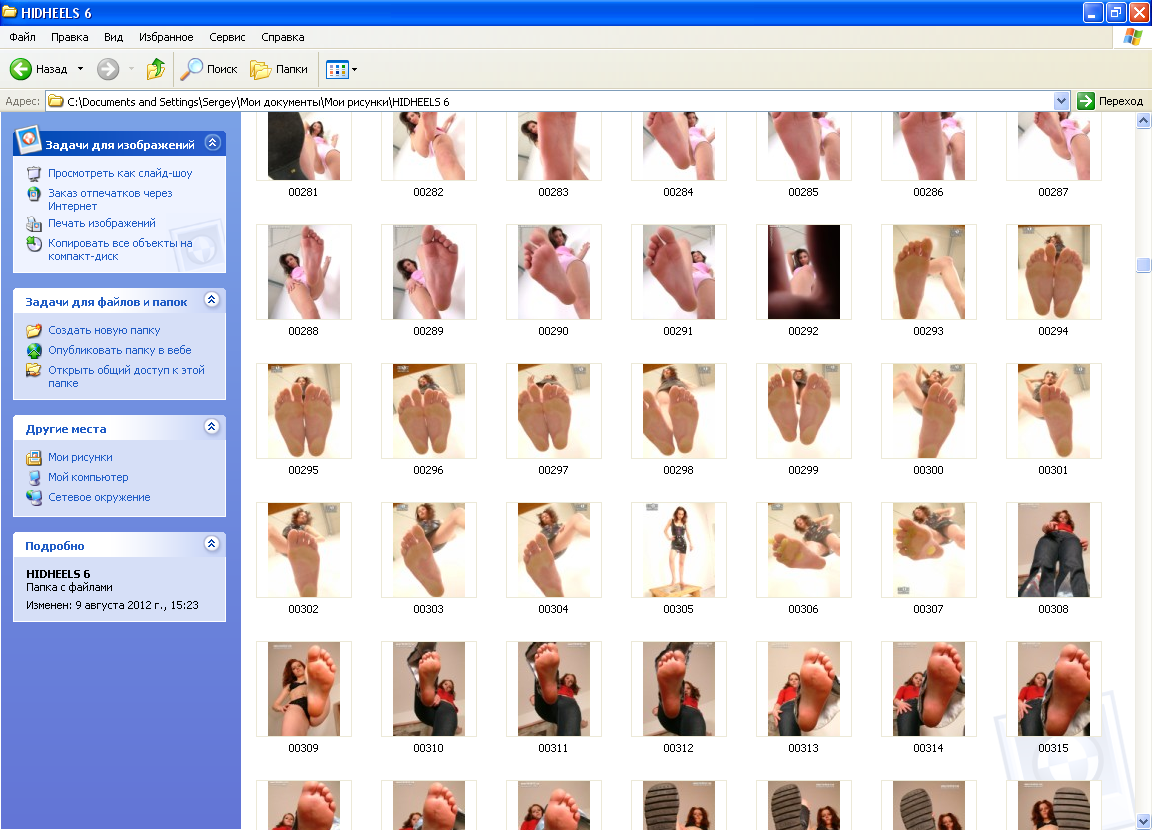Select the thumbnail labeled 00292
The width and height of the screenshot is (1152, 830).
(x=804, y=272)
